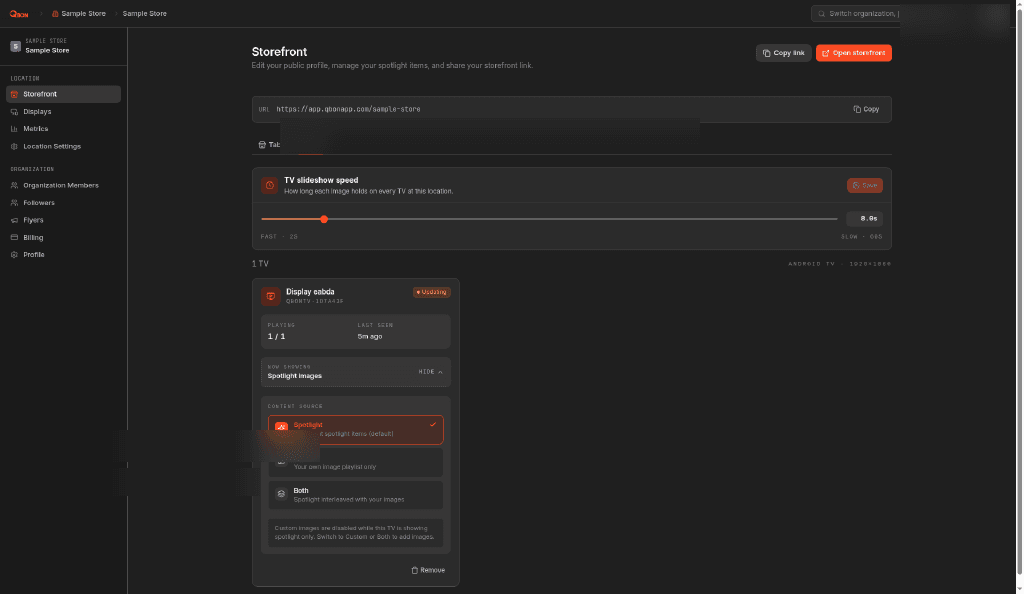Focus the Switch organization search field
This screenshot has height=594, width=1024.
(x=856, y=14)
